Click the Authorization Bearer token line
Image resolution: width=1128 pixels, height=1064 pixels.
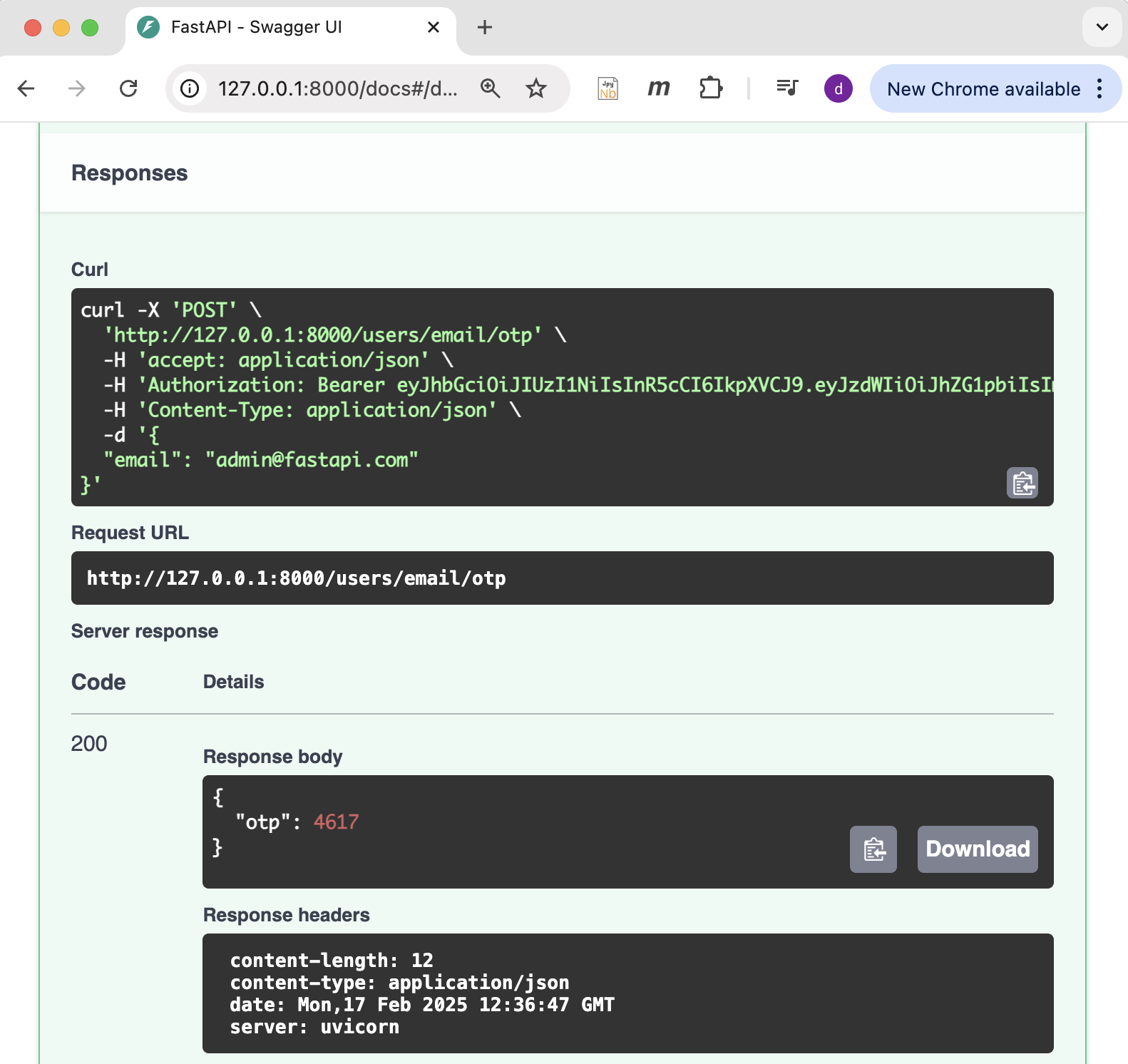(x=579, y=385)
